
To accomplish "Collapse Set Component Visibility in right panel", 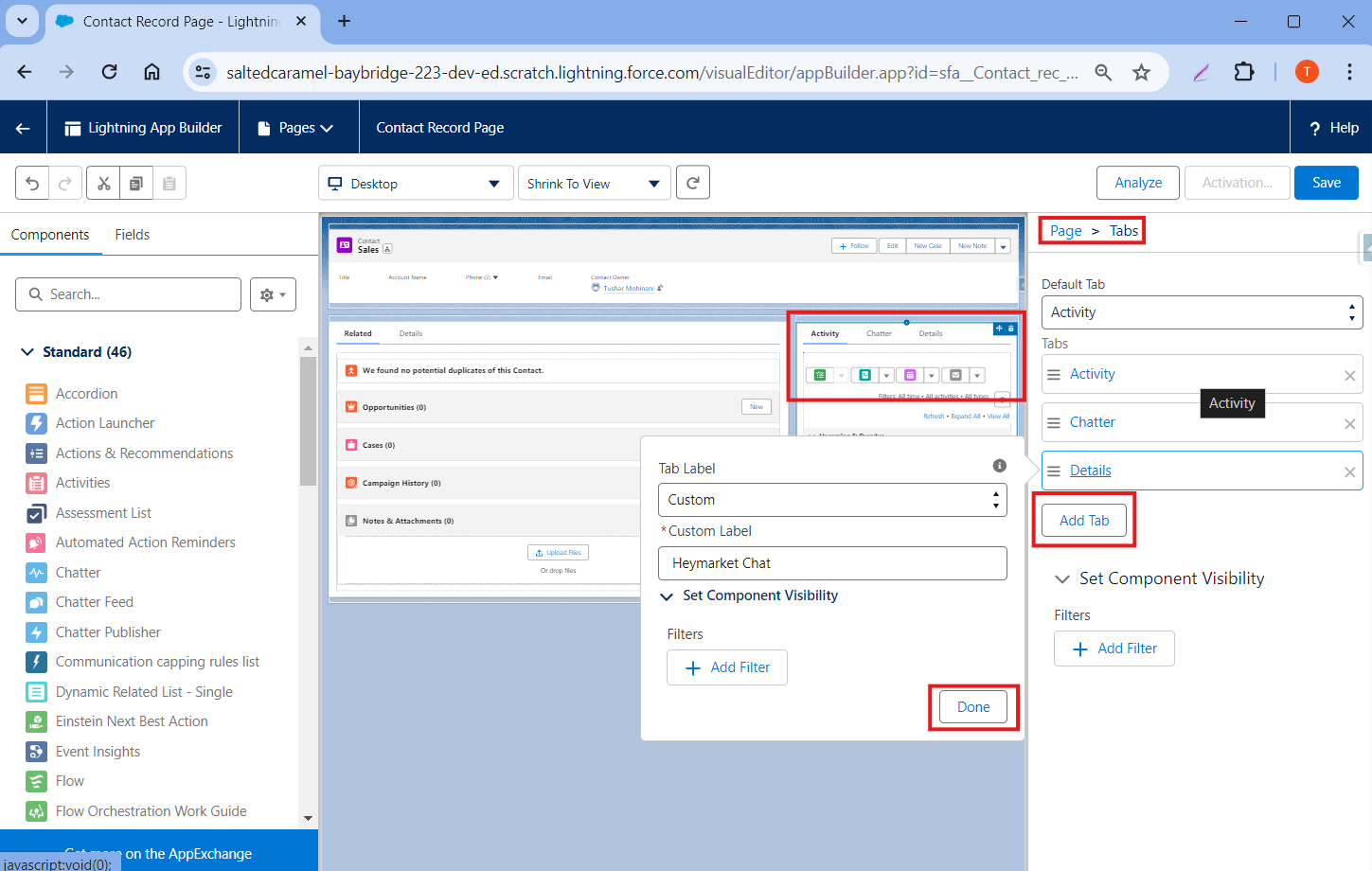I will (x=1062, y=578).
